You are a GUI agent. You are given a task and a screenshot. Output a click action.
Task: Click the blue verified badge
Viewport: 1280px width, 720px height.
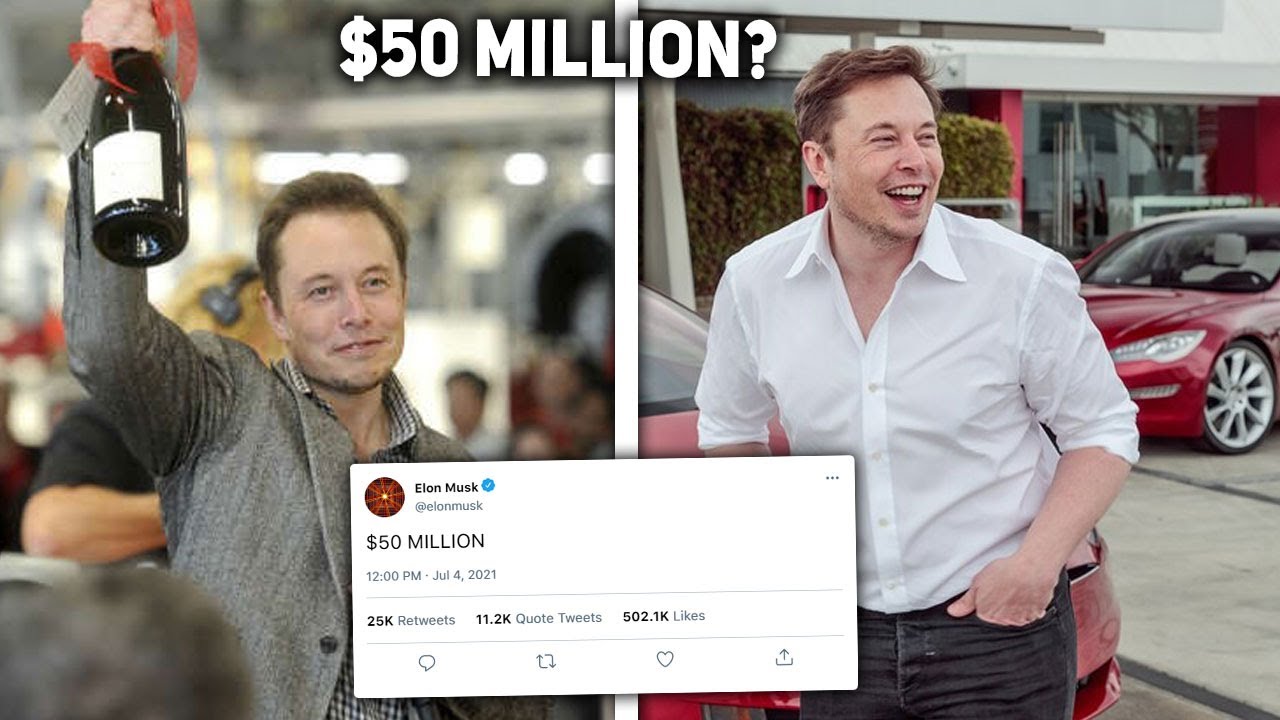point(489,486)
